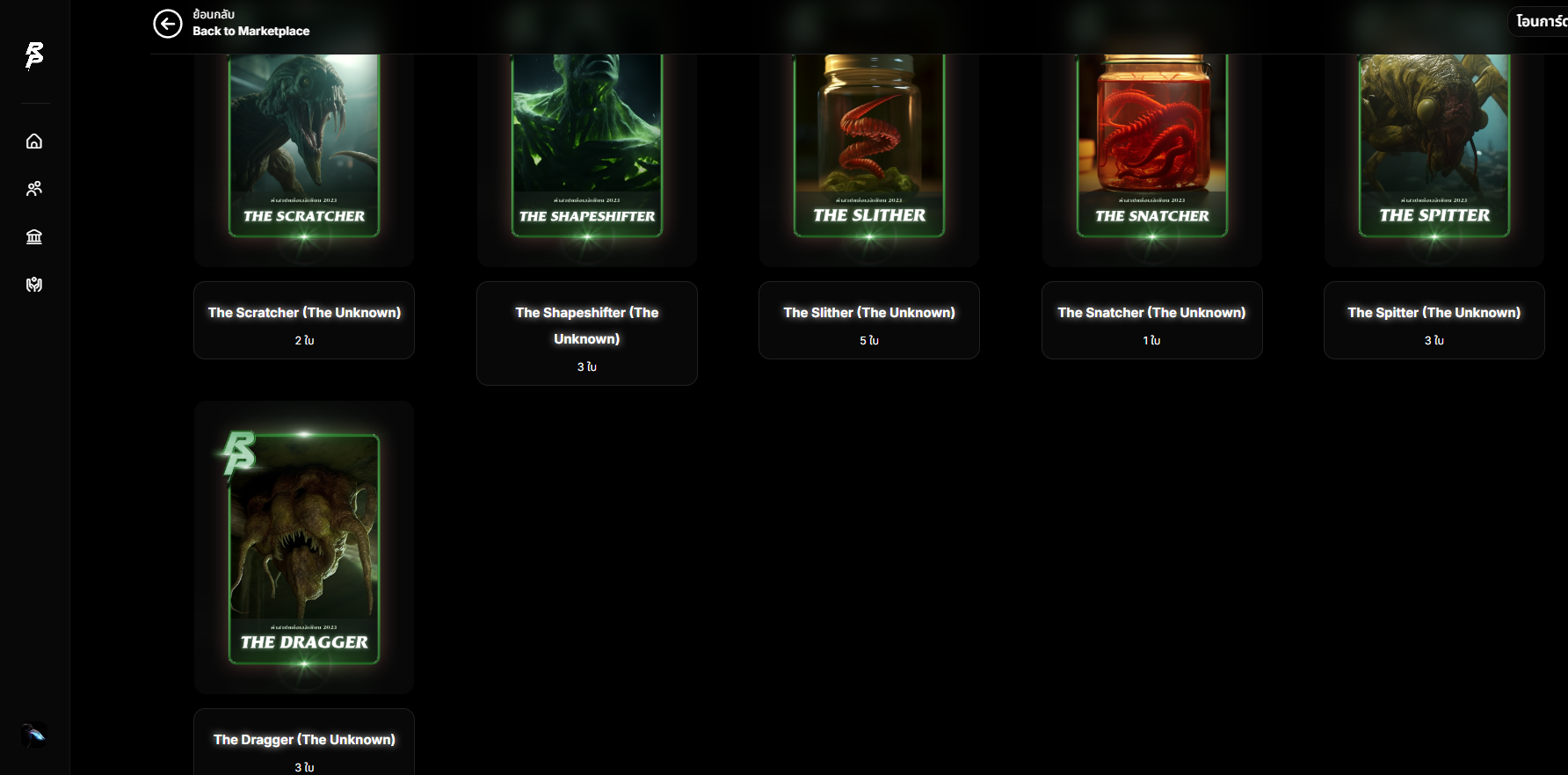Select The Scratcher (The Unknown) label box
Screen dimensions: 1568x775
pyautogui.click(x=304, y=320)
